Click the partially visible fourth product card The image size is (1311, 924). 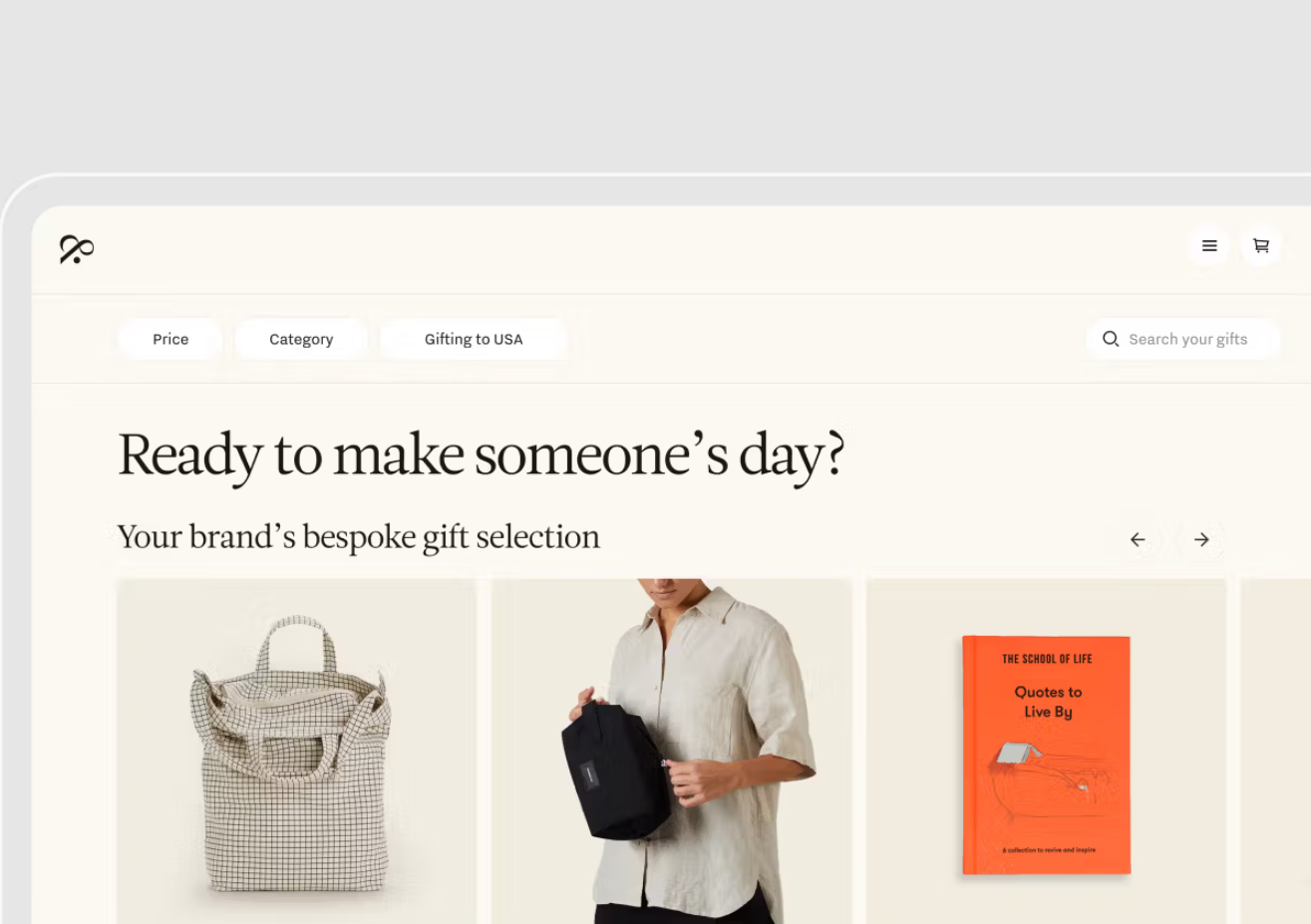pos(1276,752)
